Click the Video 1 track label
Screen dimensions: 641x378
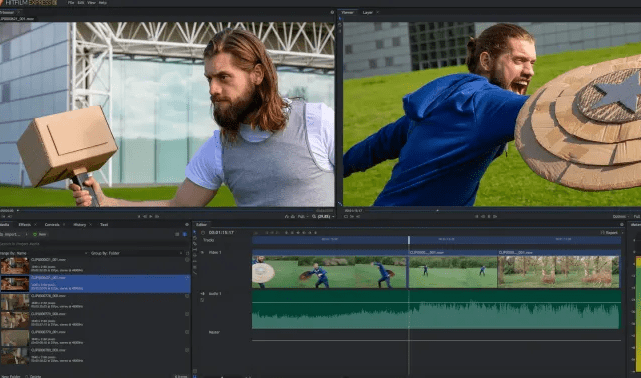click(x=215, y=253)
